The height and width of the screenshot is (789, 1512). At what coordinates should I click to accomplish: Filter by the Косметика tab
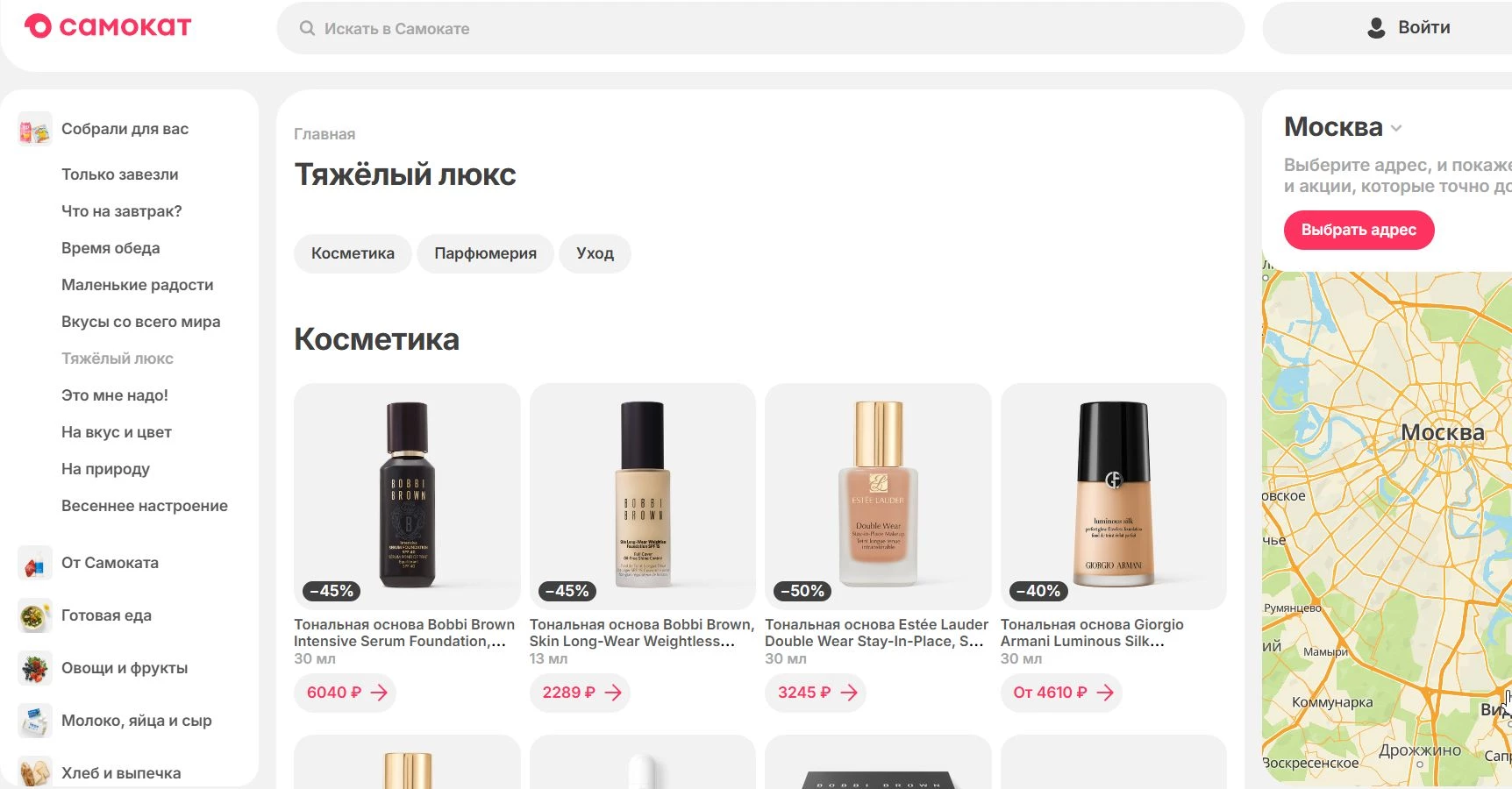tap(353, 253)
